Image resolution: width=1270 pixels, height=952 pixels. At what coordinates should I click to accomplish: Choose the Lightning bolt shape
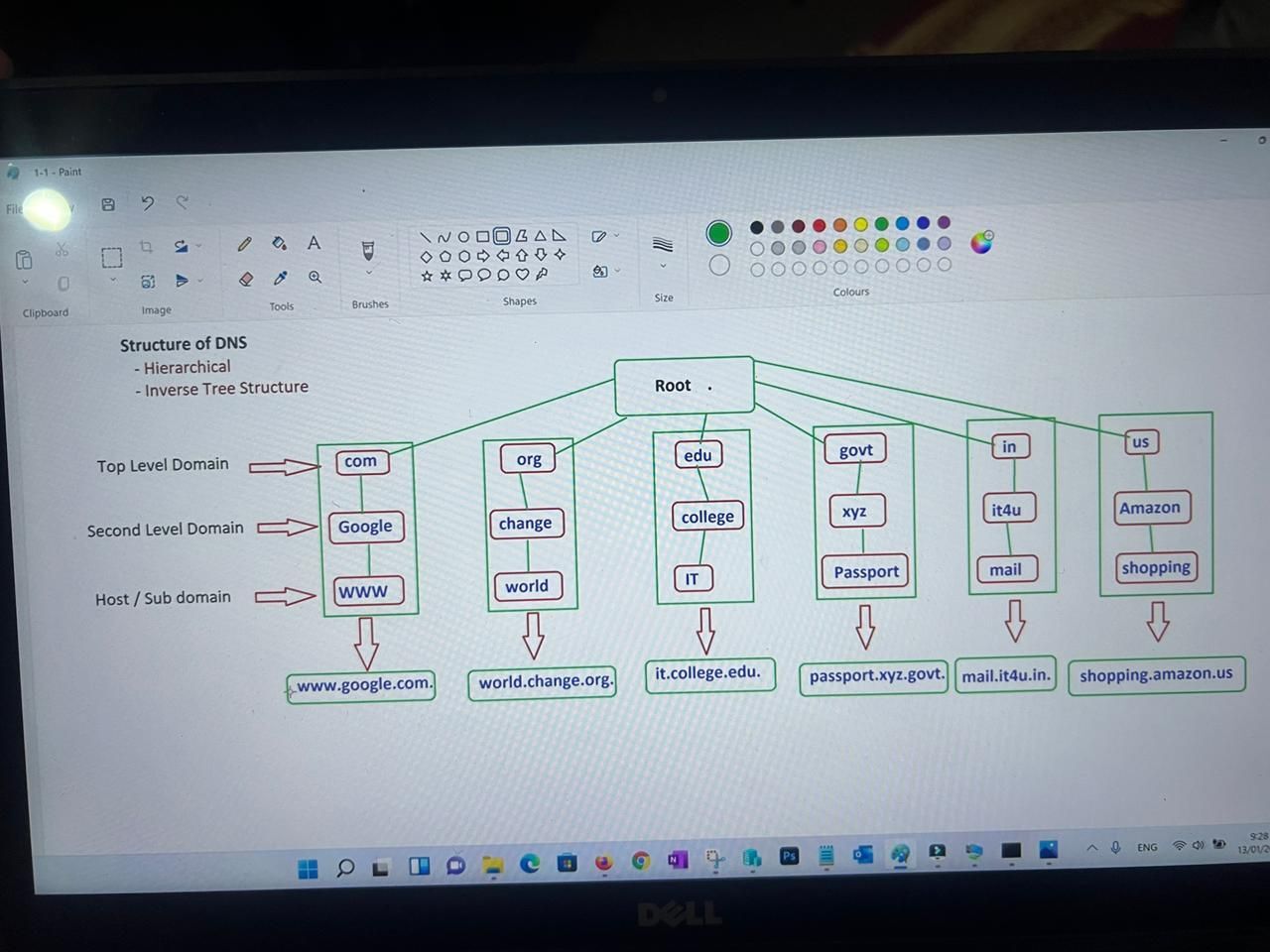[542, 274]
